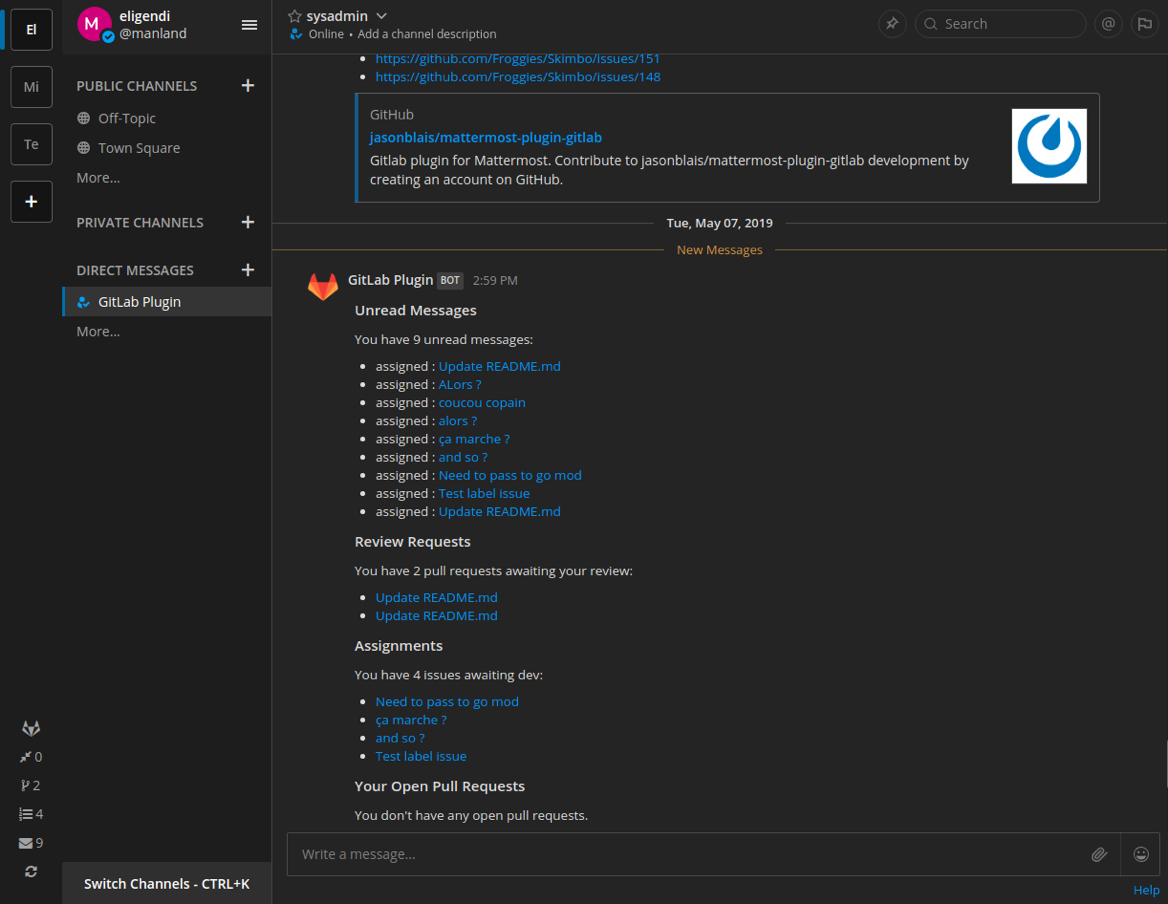Open 'Test label issue' unread link
The image size is (1168, 904).
point(484,494)
